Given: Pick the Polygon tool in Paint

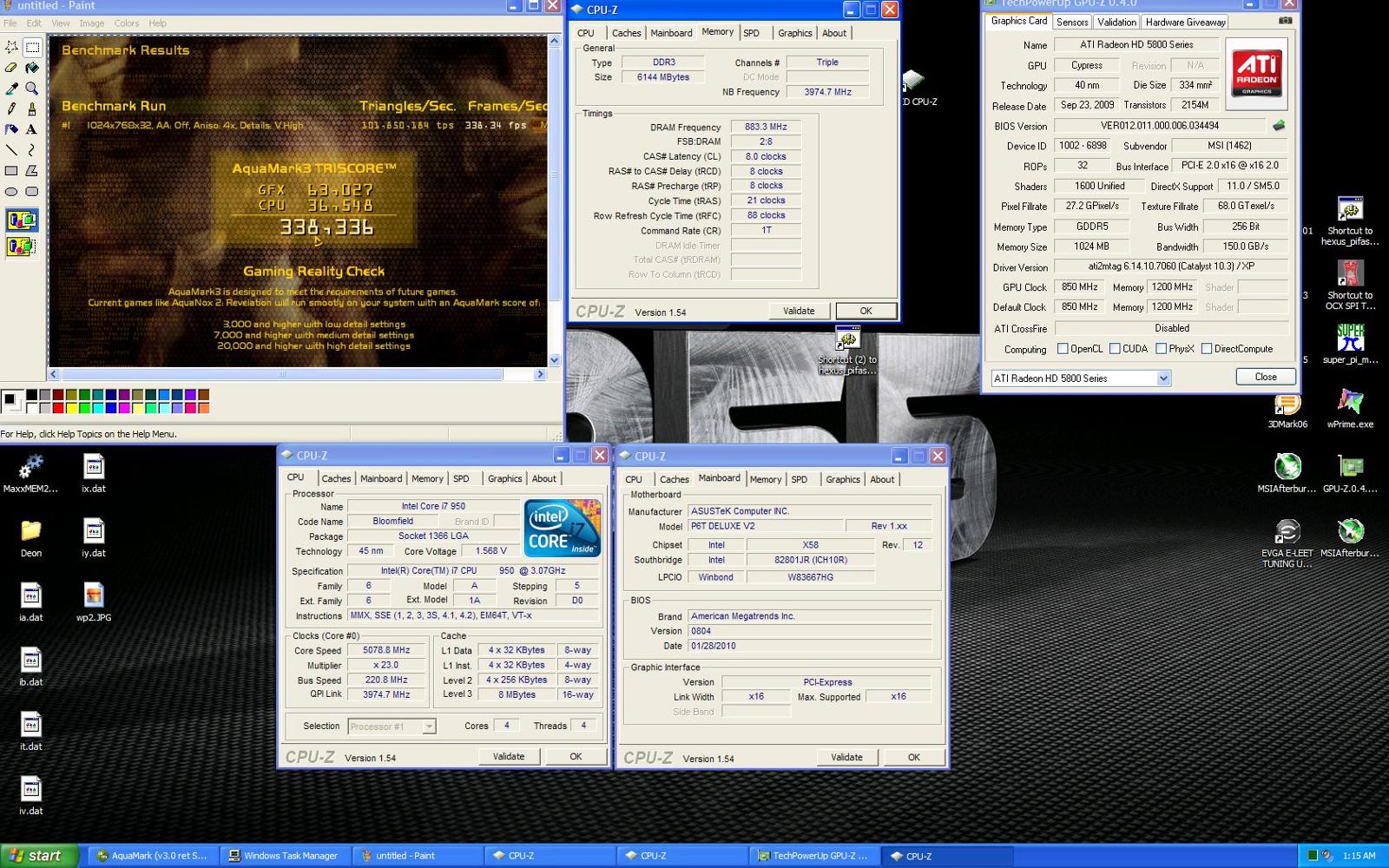Looking at the screenshot, I should click(x=32, y=171).
